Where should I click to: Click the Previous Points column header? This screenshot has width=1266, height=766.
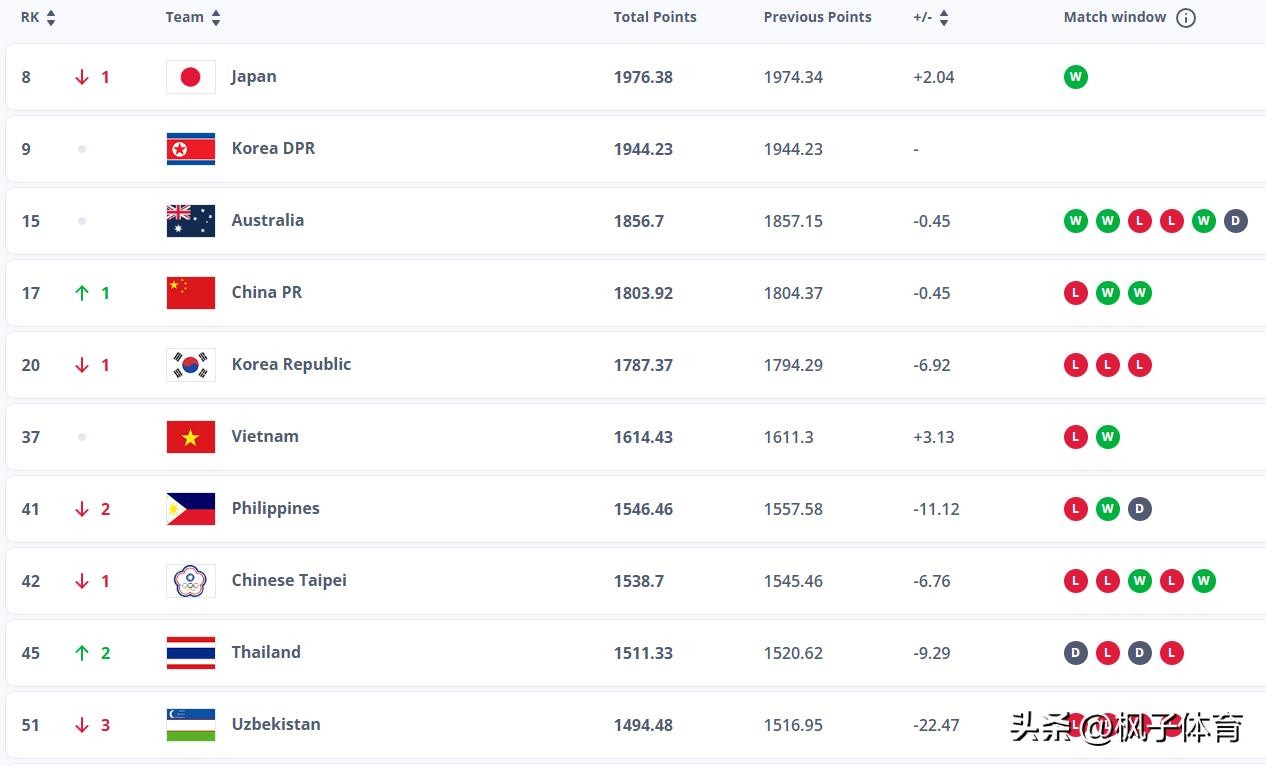[x=817, y=17]
